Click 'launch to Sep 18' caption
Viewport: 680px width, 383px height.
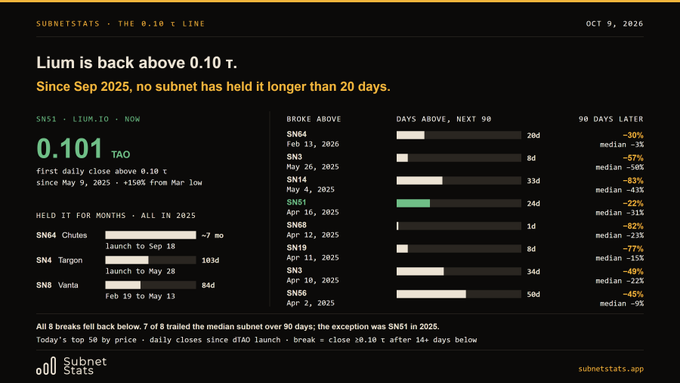click(141, 246)
